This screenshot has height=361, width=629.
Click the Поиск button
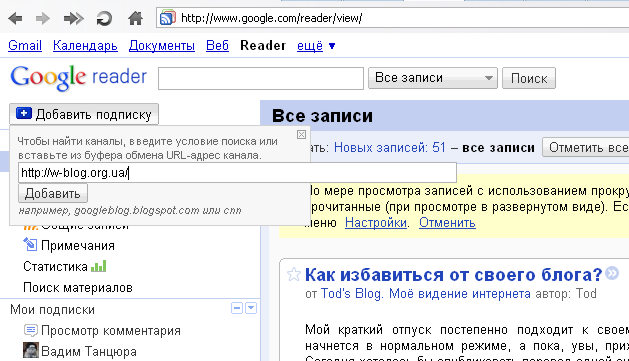pyautogui.click(x=529, y=78)
